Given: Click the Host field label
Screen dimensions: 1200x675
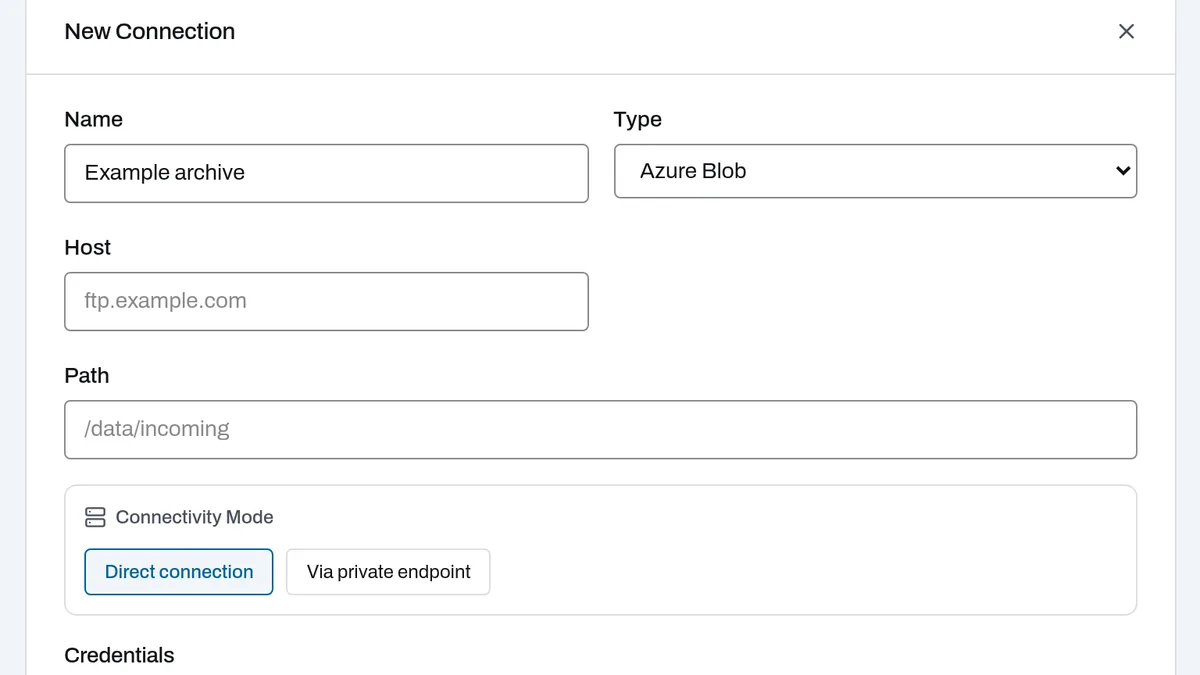Looking at the screenshot, I should point(88,247).
